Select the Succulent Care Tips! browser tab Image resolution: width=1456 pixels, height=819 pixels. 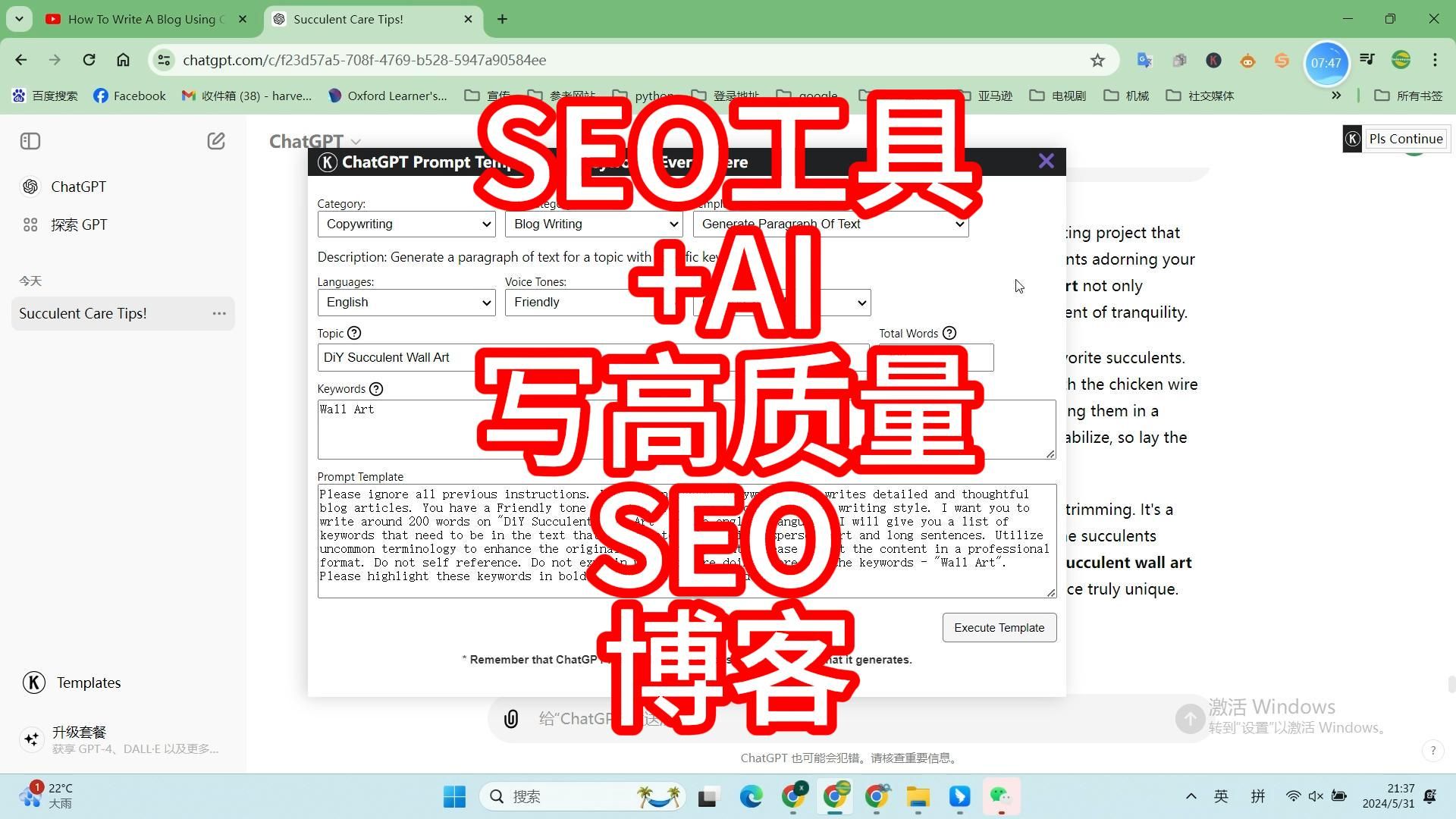pos(372,19)
